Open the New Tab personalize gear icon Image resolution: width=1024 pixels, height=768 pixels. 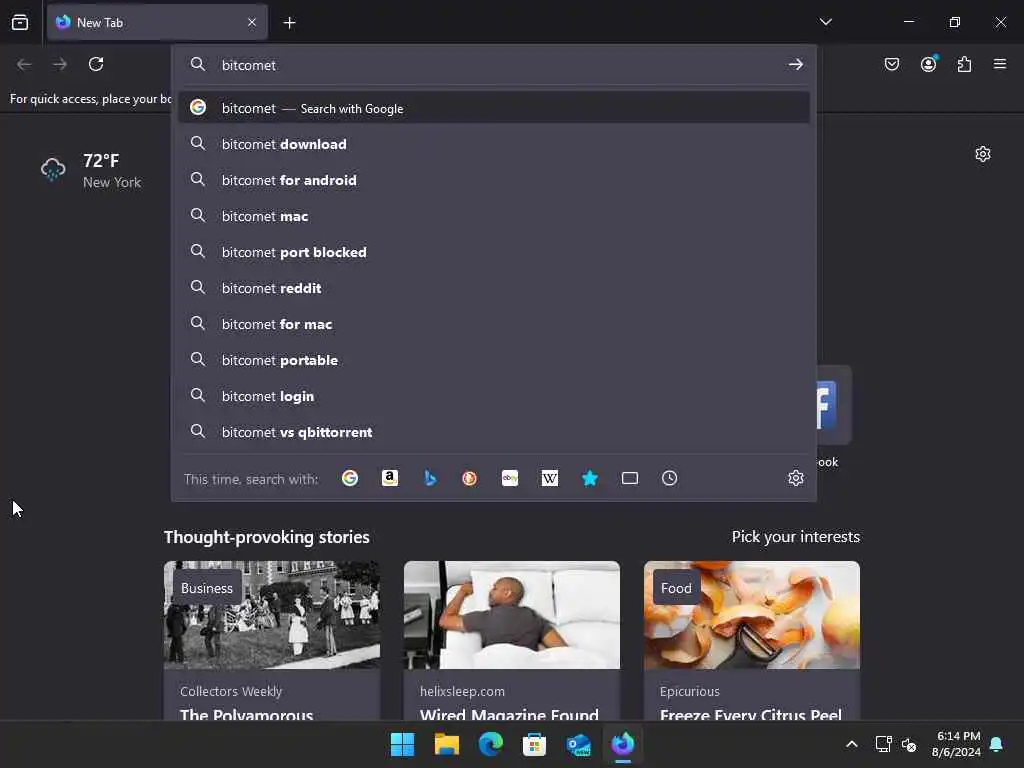click(x=982, y=154)
